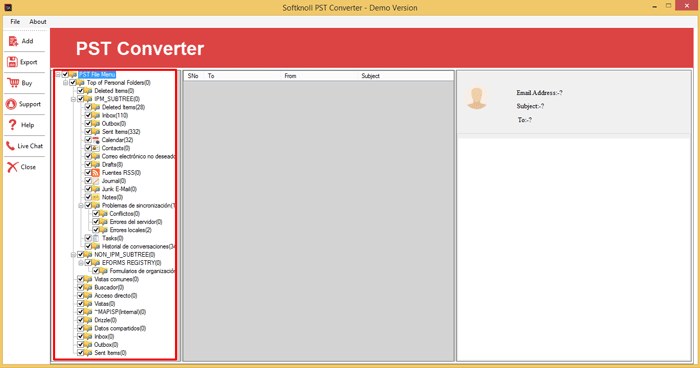Toggle the Junk E-Mail(0) checkbox
This screenshot has width=700, height=368.
click(88, 189)
